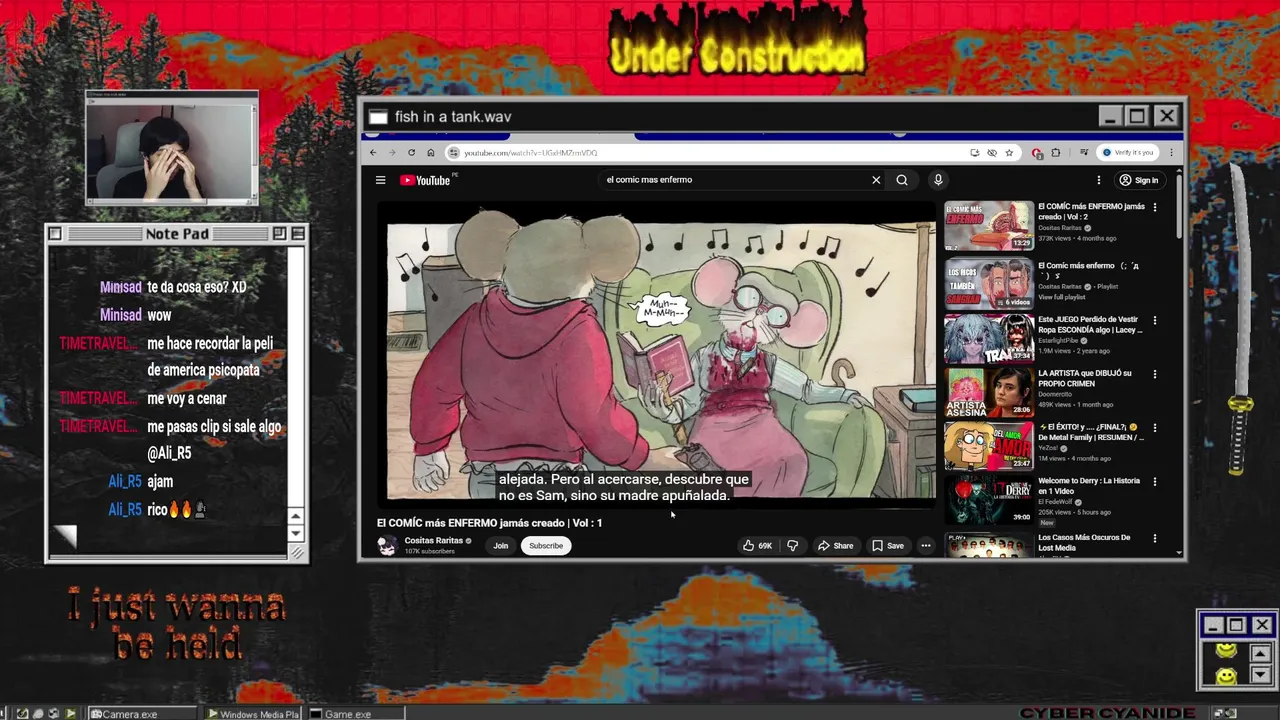The width and height of the screenshot is (1280, 720).
Task: Click the bottom smiley face in the widget
Action: [1225, 677]
